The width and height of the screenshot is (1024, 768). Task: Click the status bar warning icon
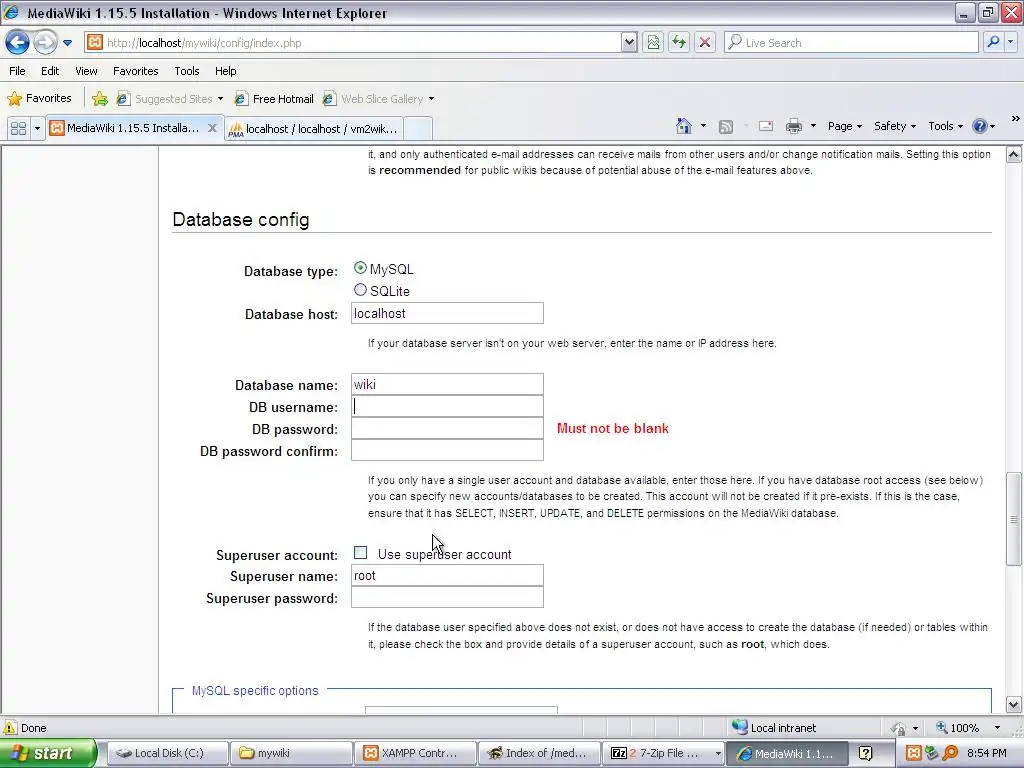click(10, 728)
